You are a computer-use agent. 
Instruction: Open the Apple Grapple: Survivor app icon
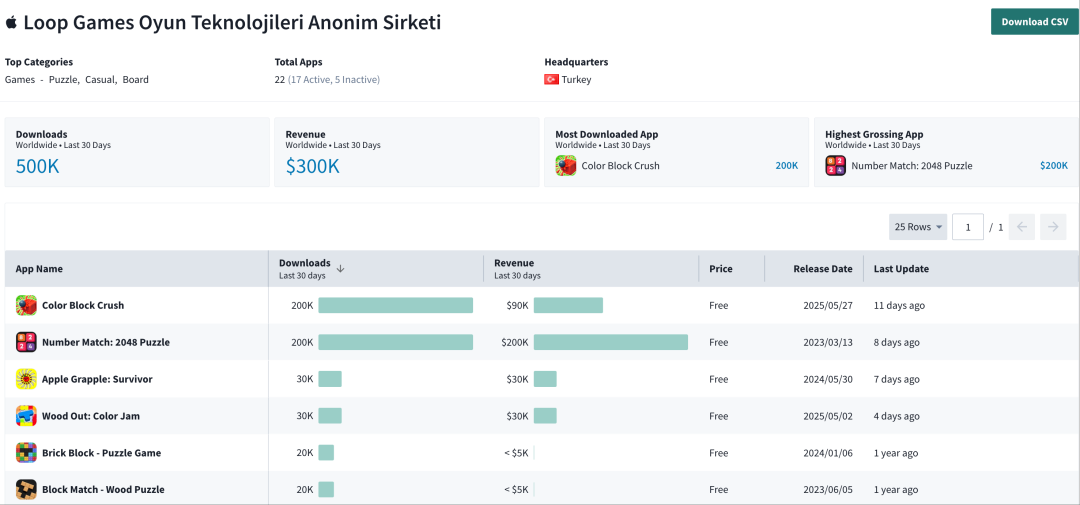(27, 379)
